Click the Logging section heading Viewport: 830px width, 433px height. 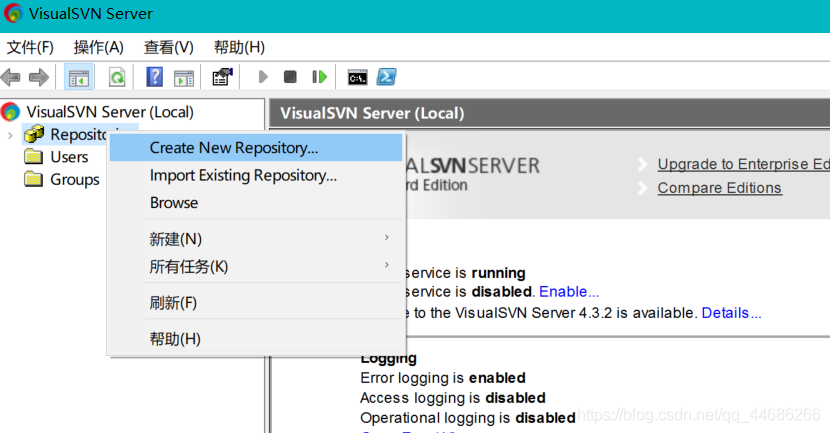pyautogui.click(x=389, y=359)
